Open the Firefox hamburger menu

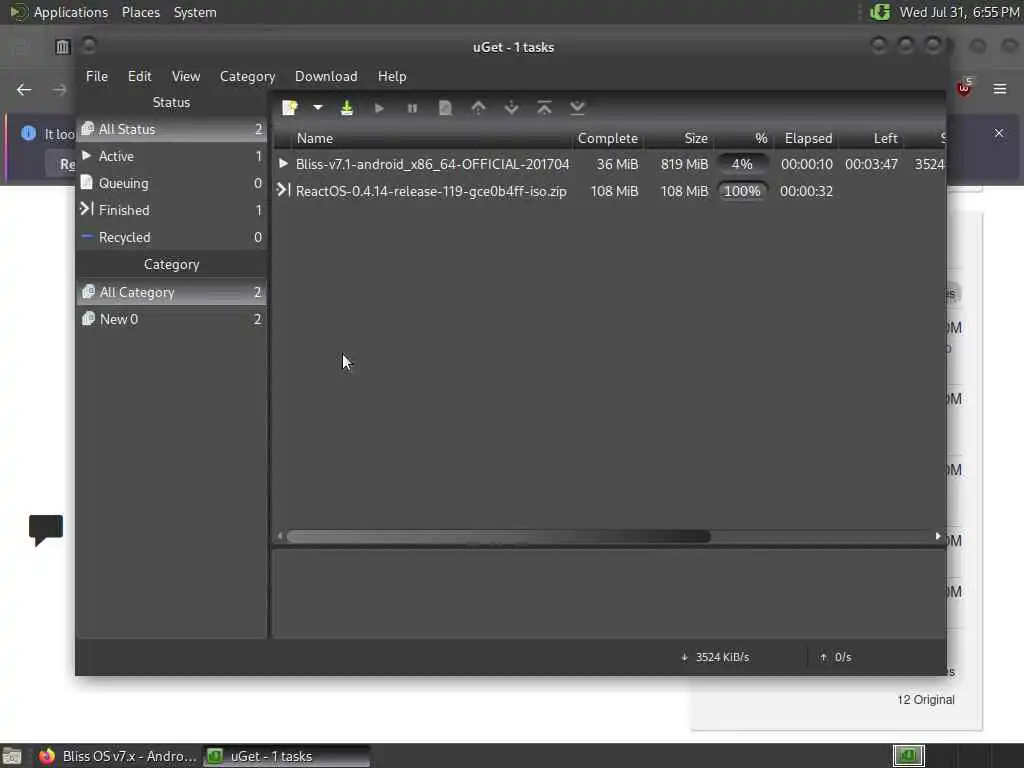pos(1000,89)
